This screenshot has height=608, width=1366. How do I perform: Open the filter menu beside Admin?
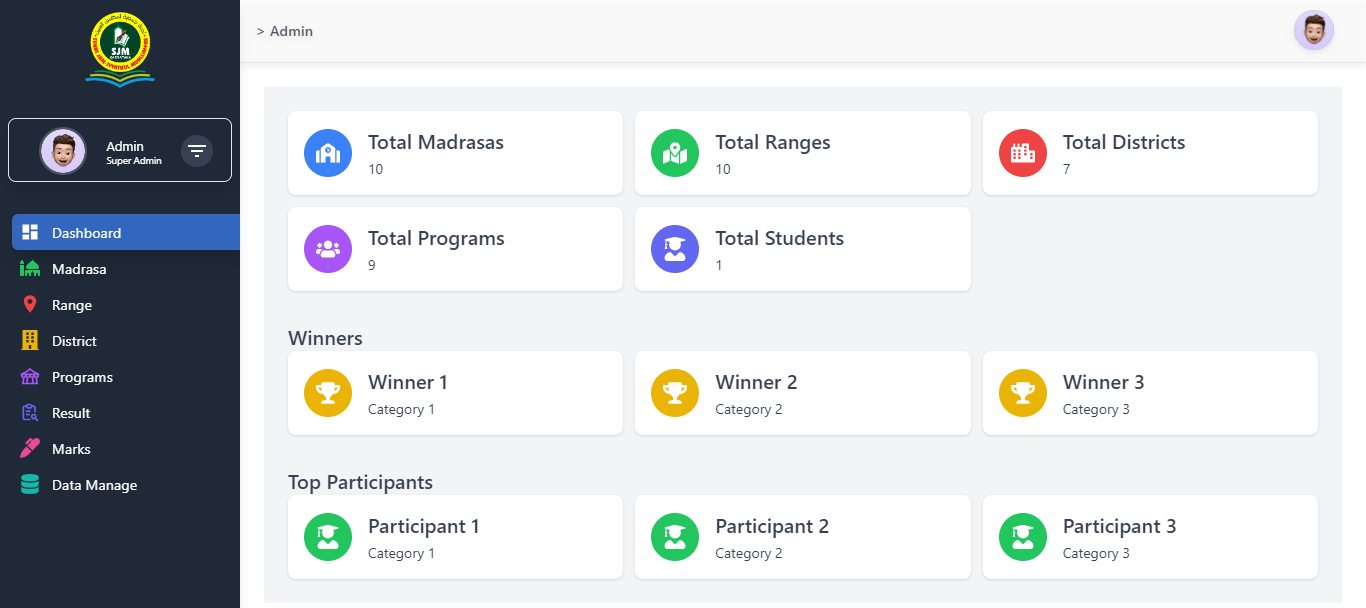[197, 151]
